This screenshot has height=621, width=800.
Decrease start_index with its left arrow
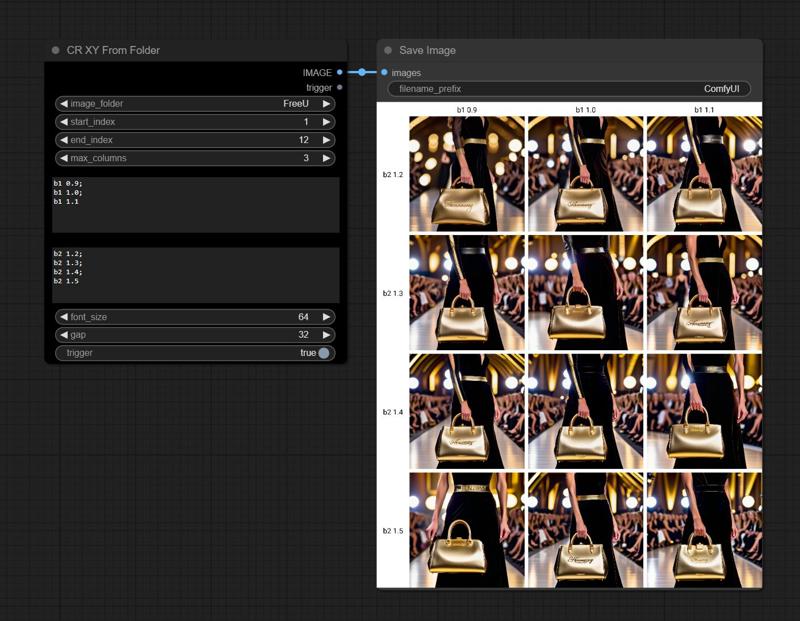[64, 122]
